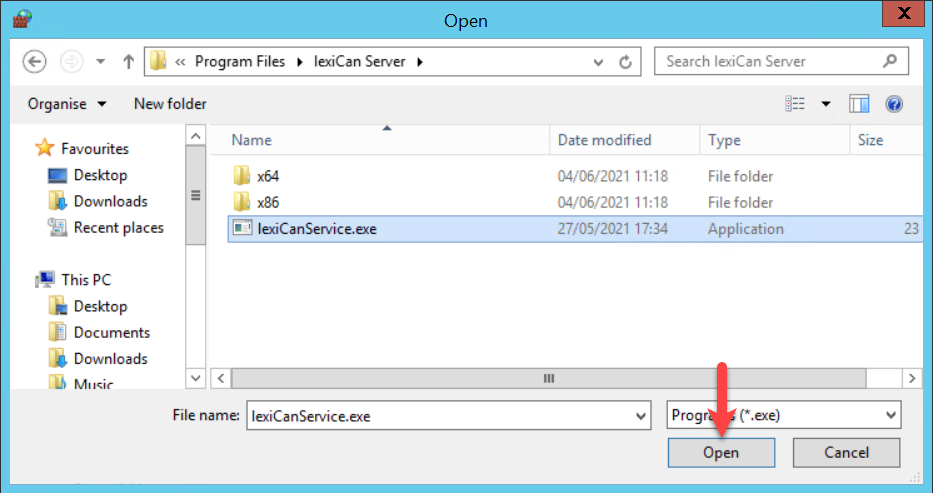Click New folder in the toolbar

tap(170, 104)
